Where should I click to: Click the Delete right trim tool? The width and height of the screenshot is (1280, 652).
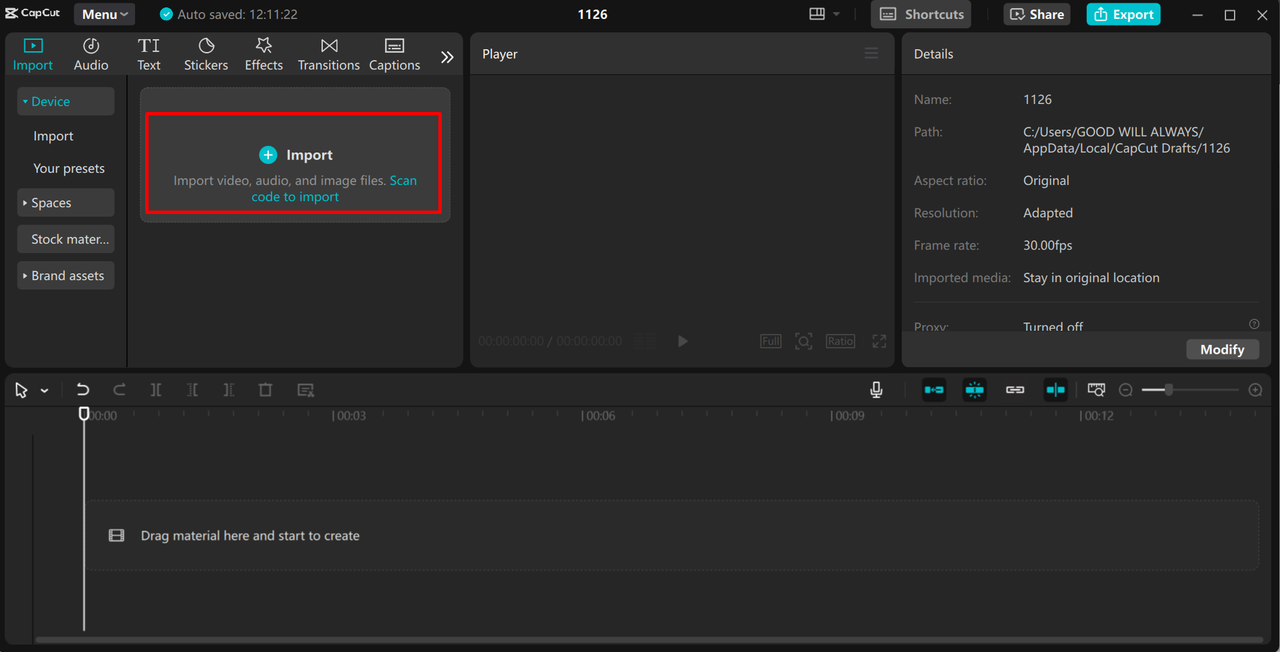(229, 390)
